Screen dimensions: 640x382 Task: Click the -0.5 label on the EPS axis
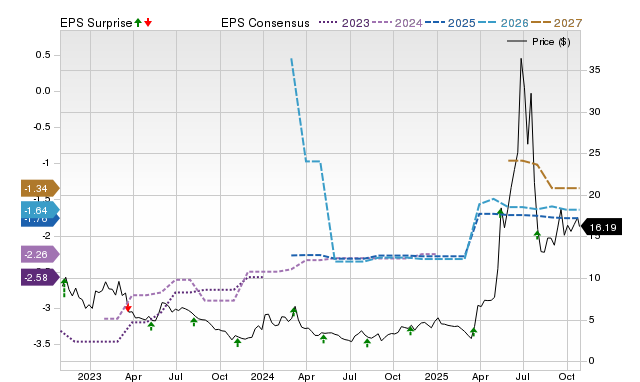(x=42, y=127)
